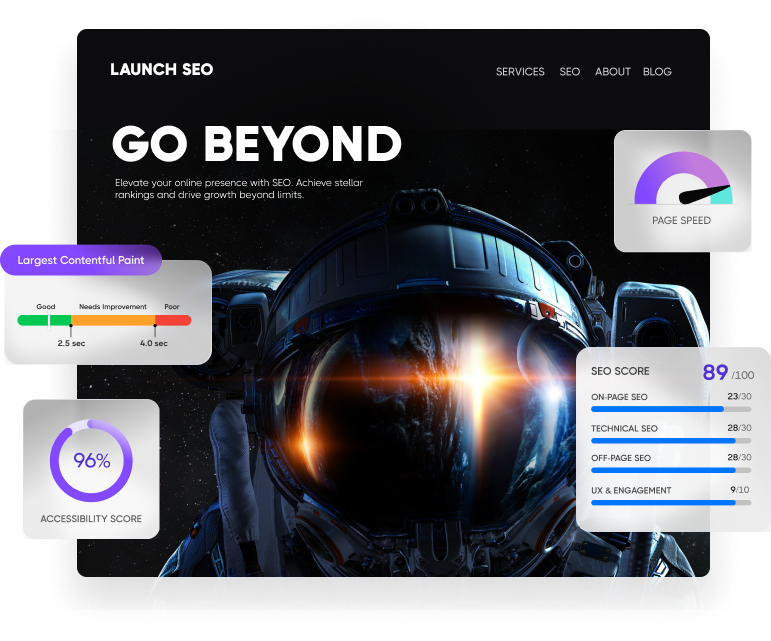Click the page speed gauge dial
This screenshot has width=771, height=641.
point(683,178)
